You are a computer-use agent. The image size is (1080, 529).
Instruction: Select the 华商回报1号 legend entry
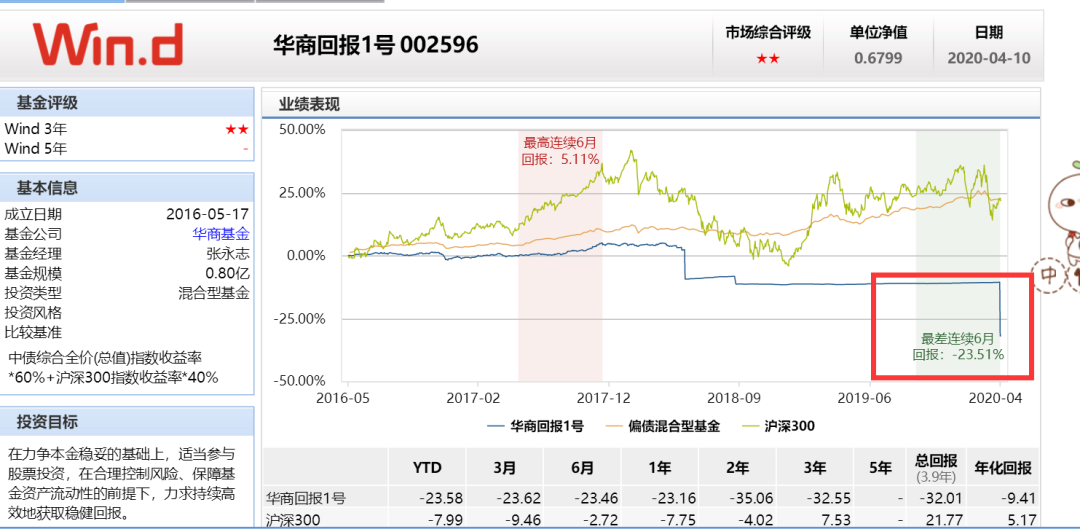click(535, 426)
